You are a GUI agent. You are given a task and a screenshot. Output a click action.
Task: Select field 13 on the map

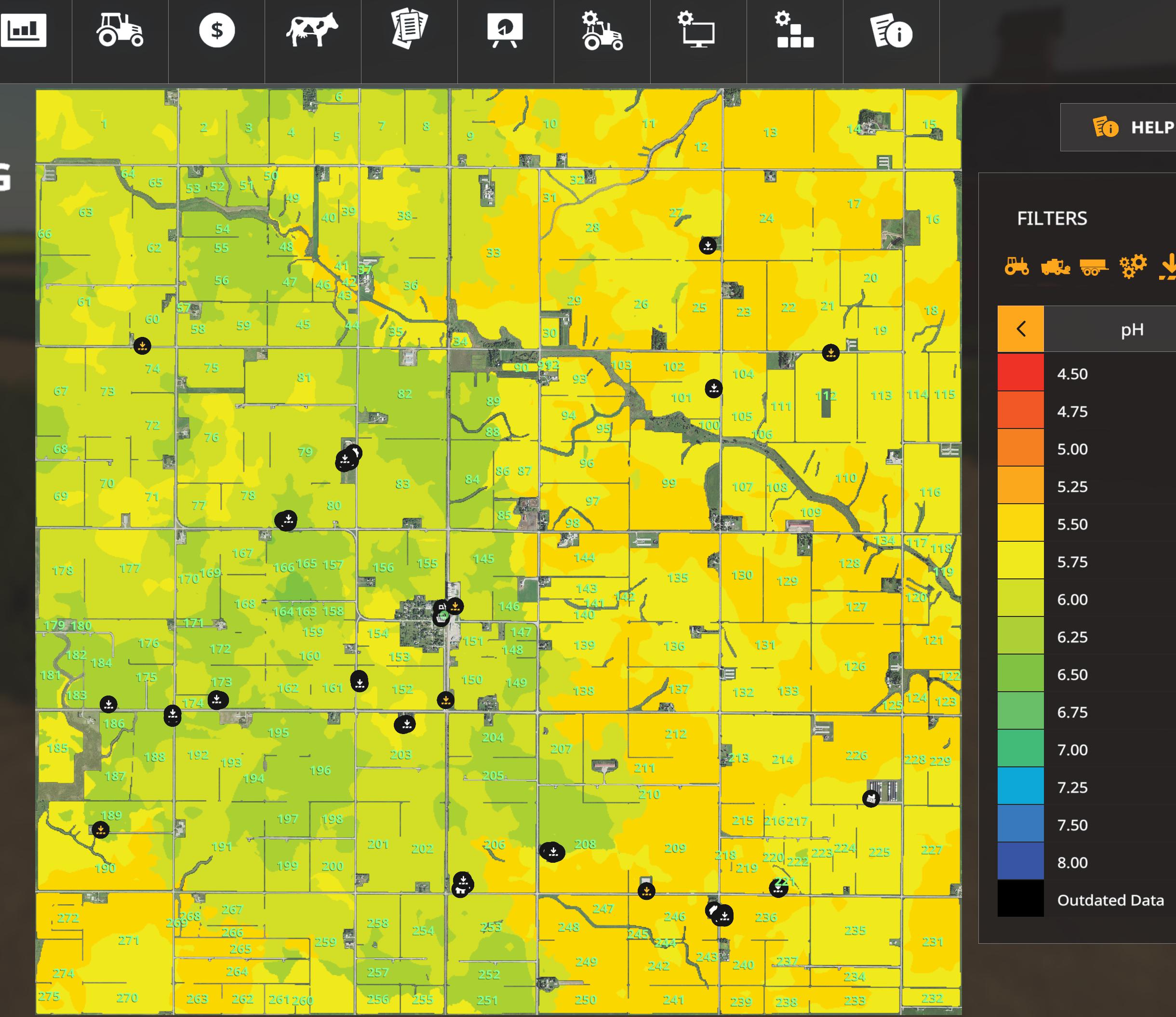click(x=770, y=132)
